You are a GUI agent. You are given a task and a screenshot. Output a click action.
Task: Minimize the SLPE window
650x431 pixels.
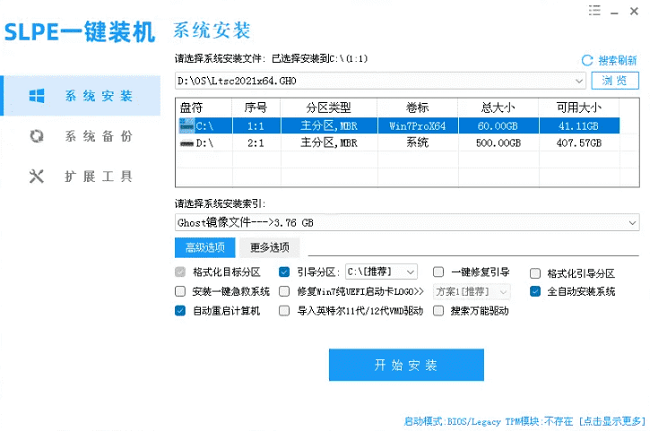(x=614, y=12)
